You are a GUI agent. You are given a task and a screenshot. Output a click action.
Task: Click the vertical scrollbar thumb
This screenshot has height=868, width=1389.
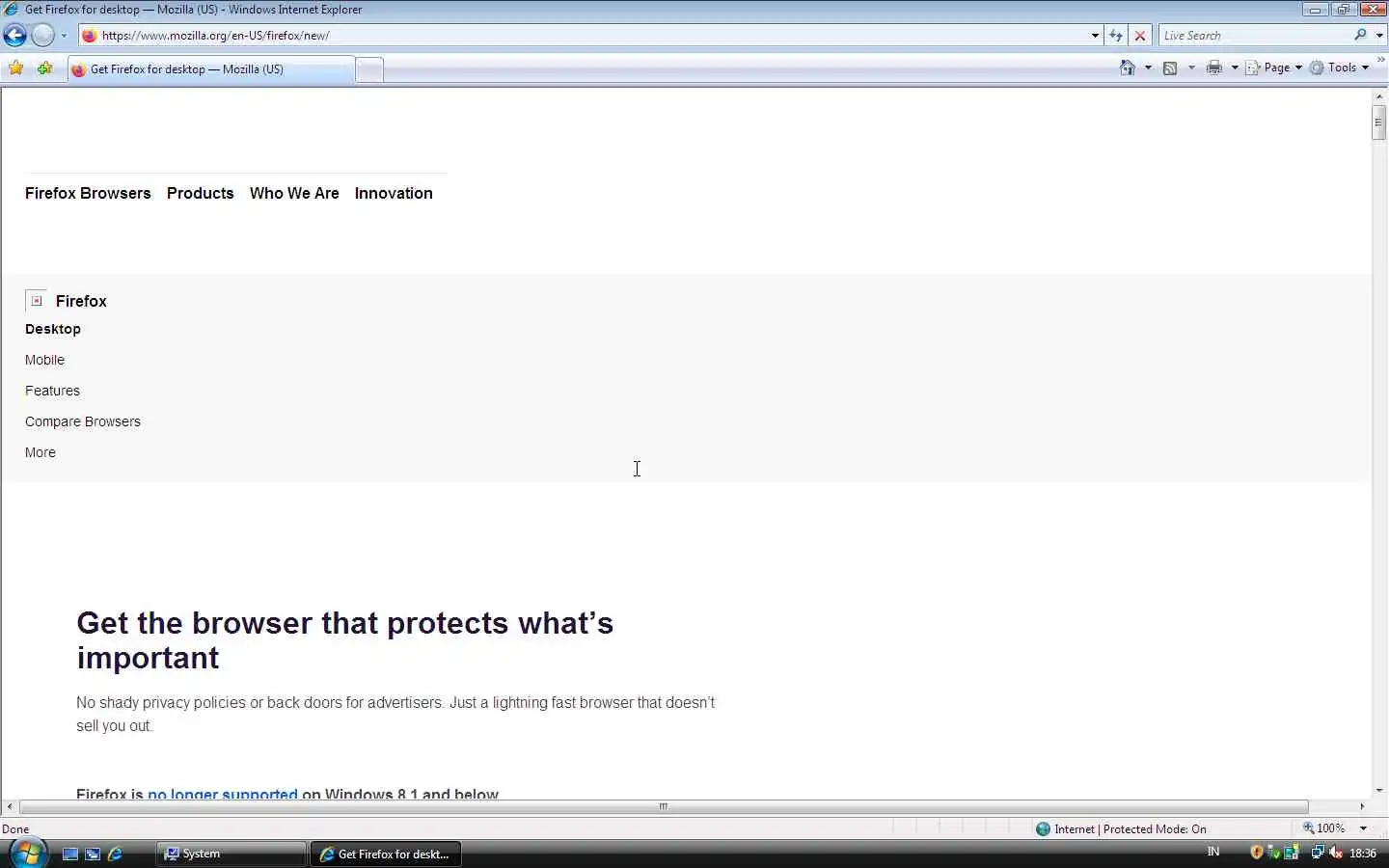coord(1379,122)
